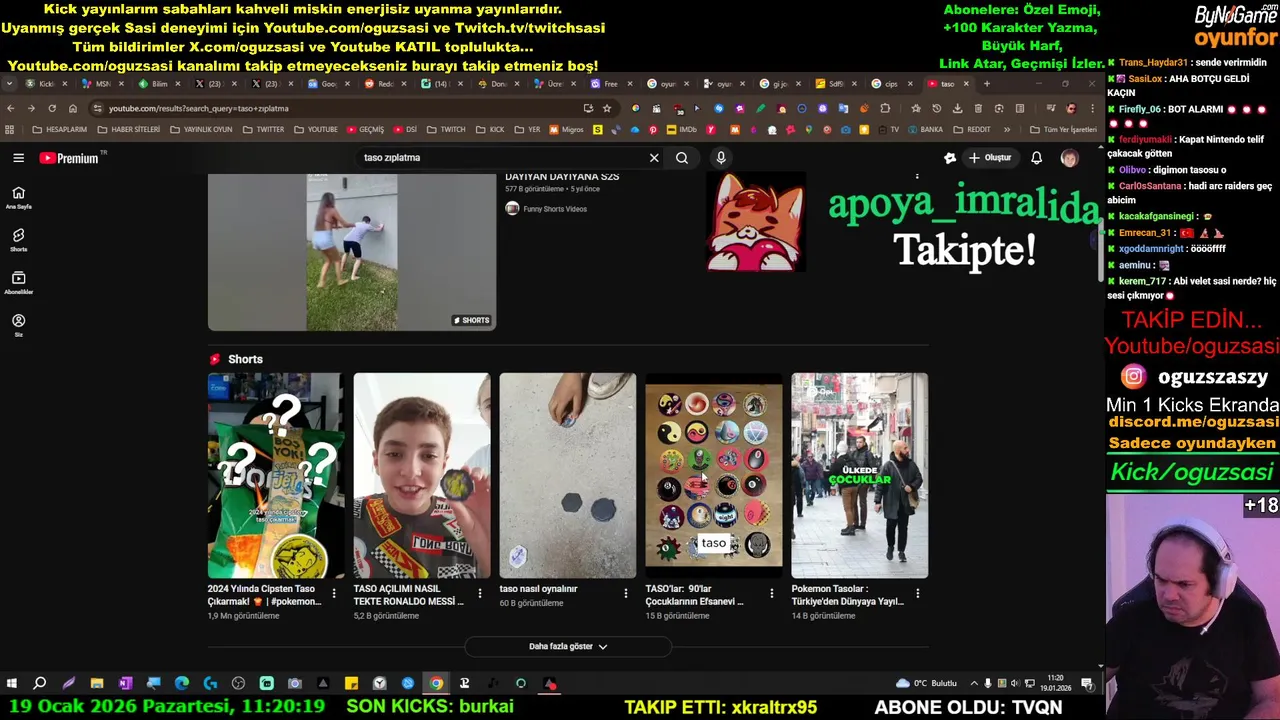The height and width of the screenshot is (720, 1280).
Task: Open the IMDb bookmark
Action: [x=680, y=130]
